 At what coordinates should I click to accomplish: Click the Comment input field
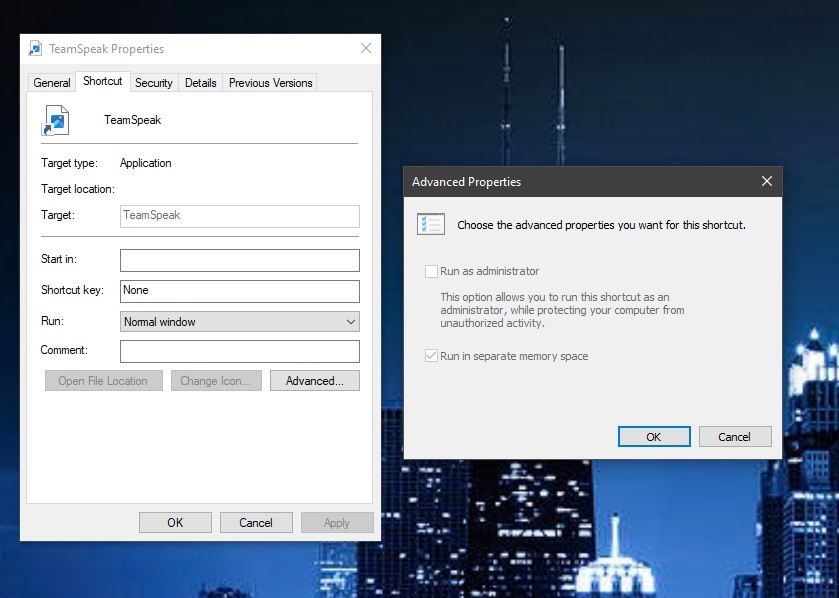240,351
